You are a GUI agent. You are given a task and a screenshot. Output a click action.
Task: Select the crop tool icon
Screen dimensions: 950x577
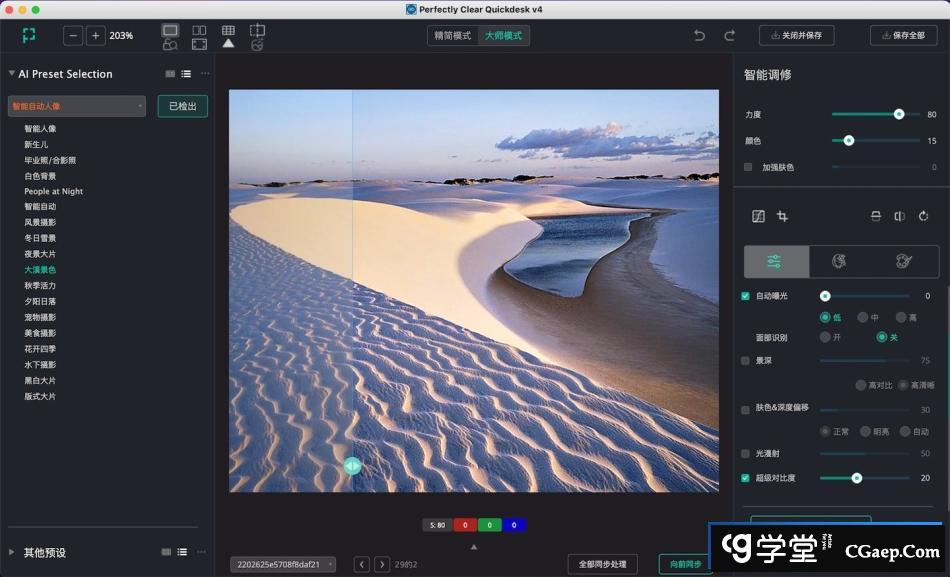[x=782, y=216]
